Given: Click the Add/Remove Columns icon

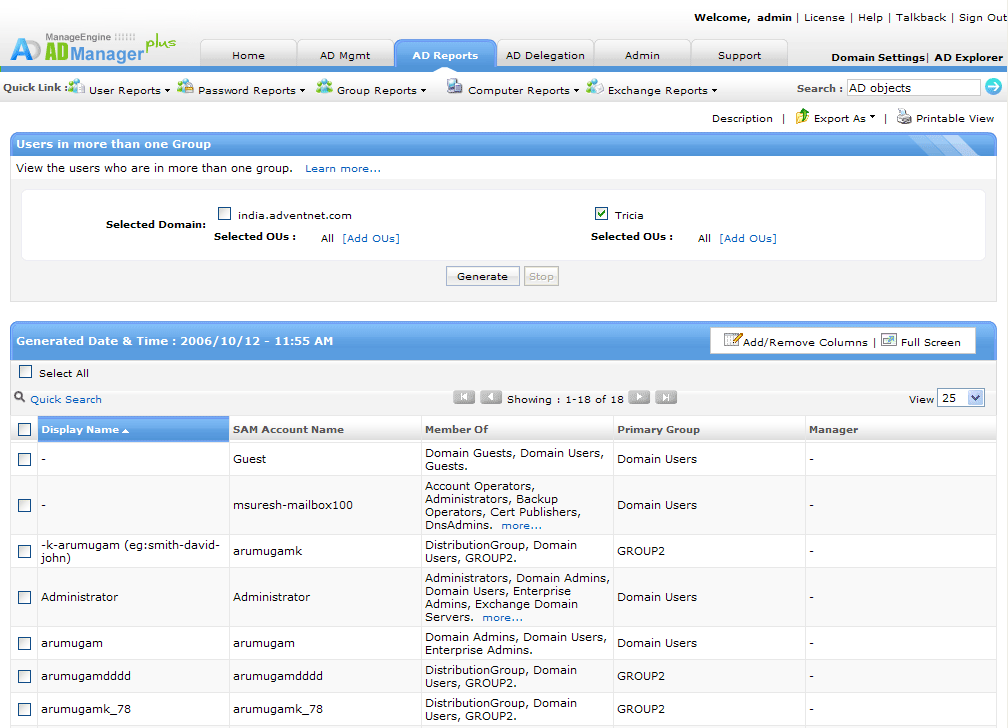Looking at the screenshot, I should click(732, 340).
